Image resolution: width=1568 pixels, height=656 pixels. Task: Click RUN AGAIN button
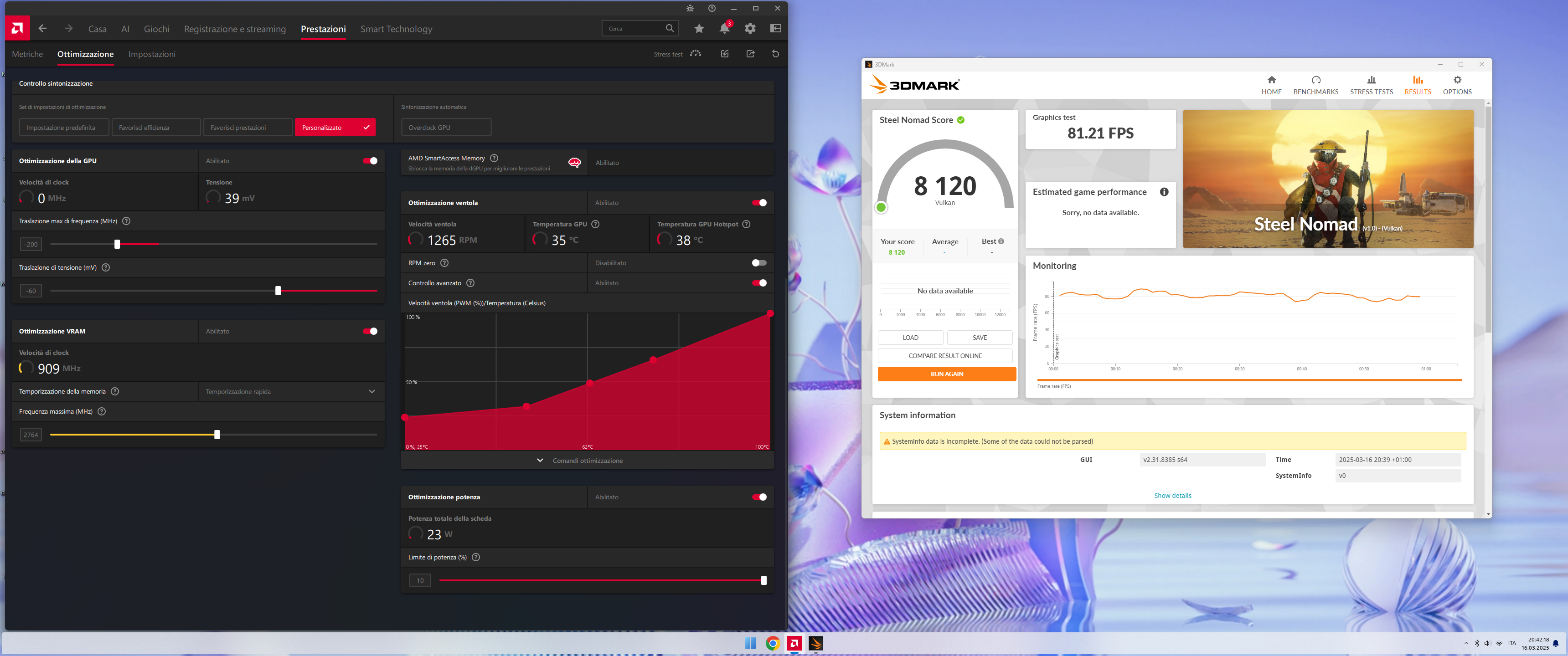coord(947,374)
